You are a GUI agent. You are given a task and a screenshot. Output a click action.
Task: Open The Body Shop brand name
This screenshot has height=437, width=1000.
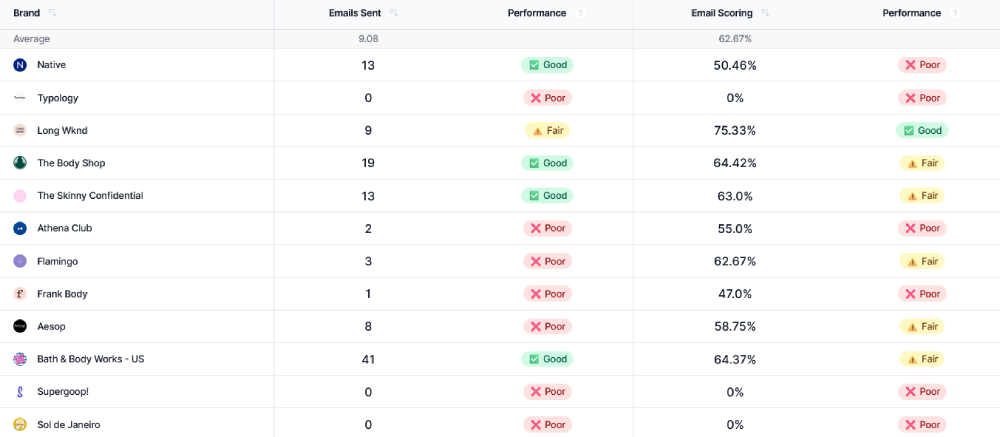point(71,163)
